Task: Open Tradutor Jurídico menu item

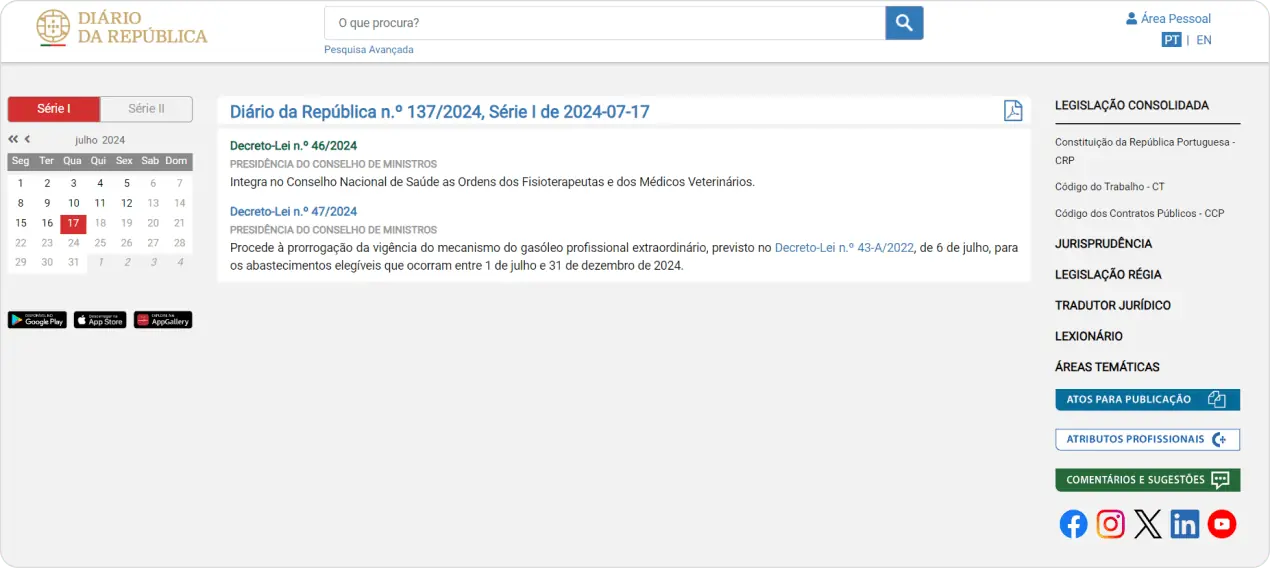Action: pos(1113,306)
